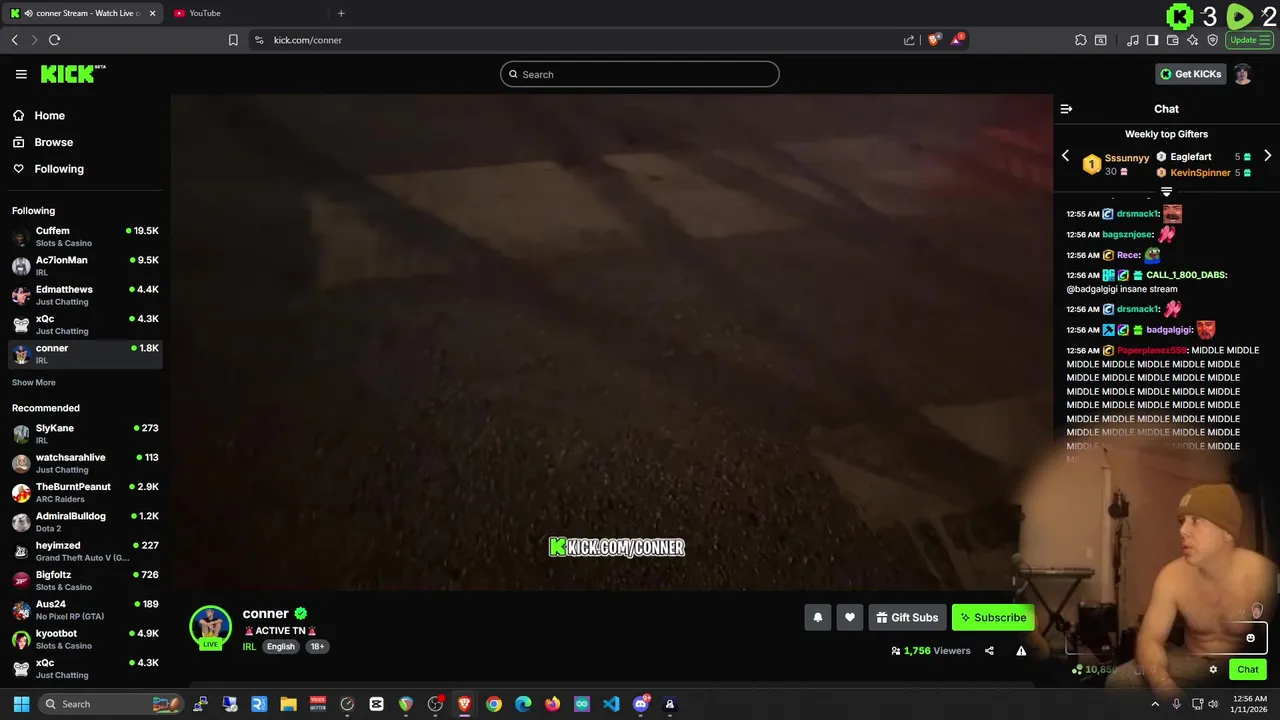Open a new browser tab
This screenshot has height=720, width=1280.
[x=341, y=13]
